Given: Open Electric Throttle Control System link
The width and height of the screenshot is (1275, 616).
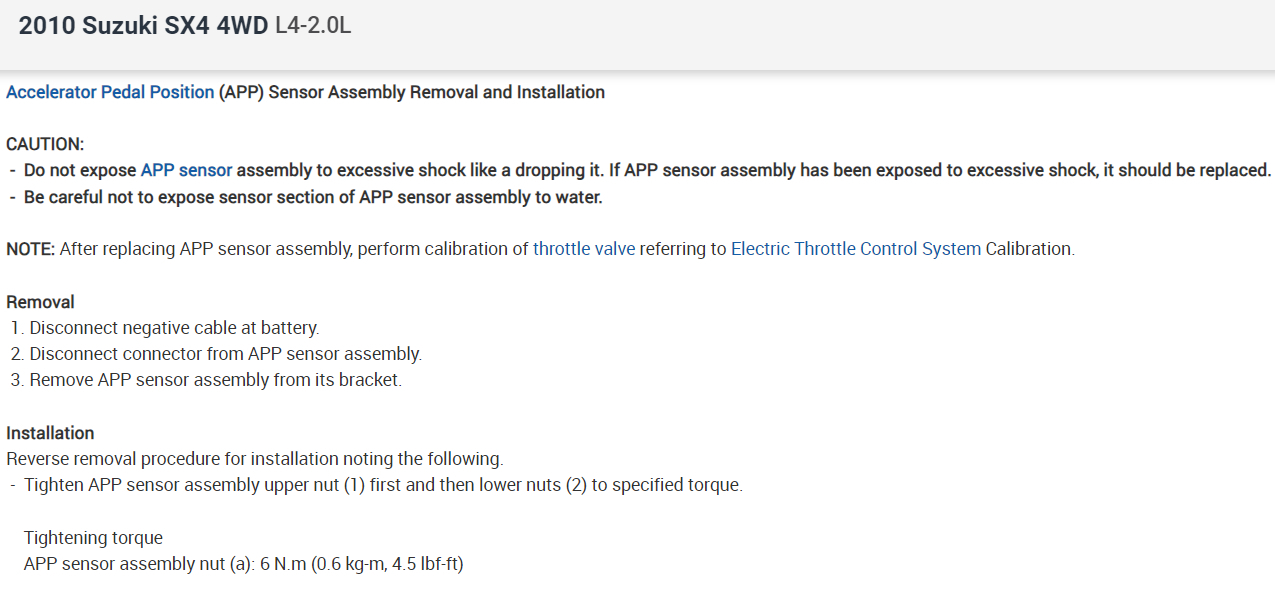Looking at the screenshot, I should coord(855,249).
